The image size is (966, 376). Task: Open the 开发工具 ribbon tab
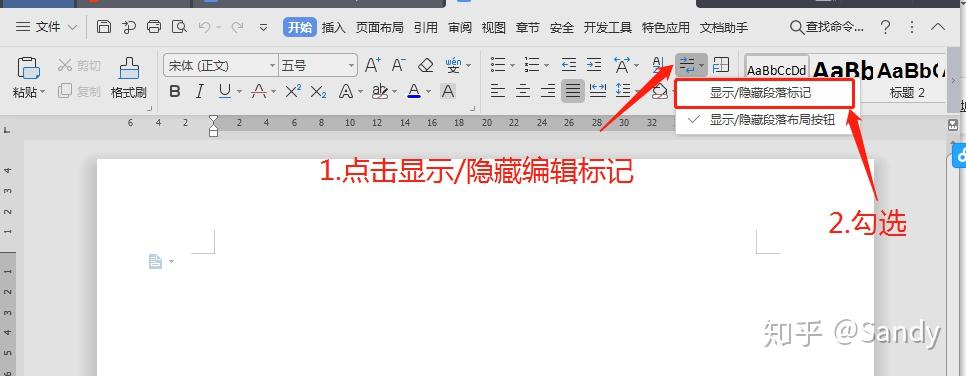pos(607,28)
